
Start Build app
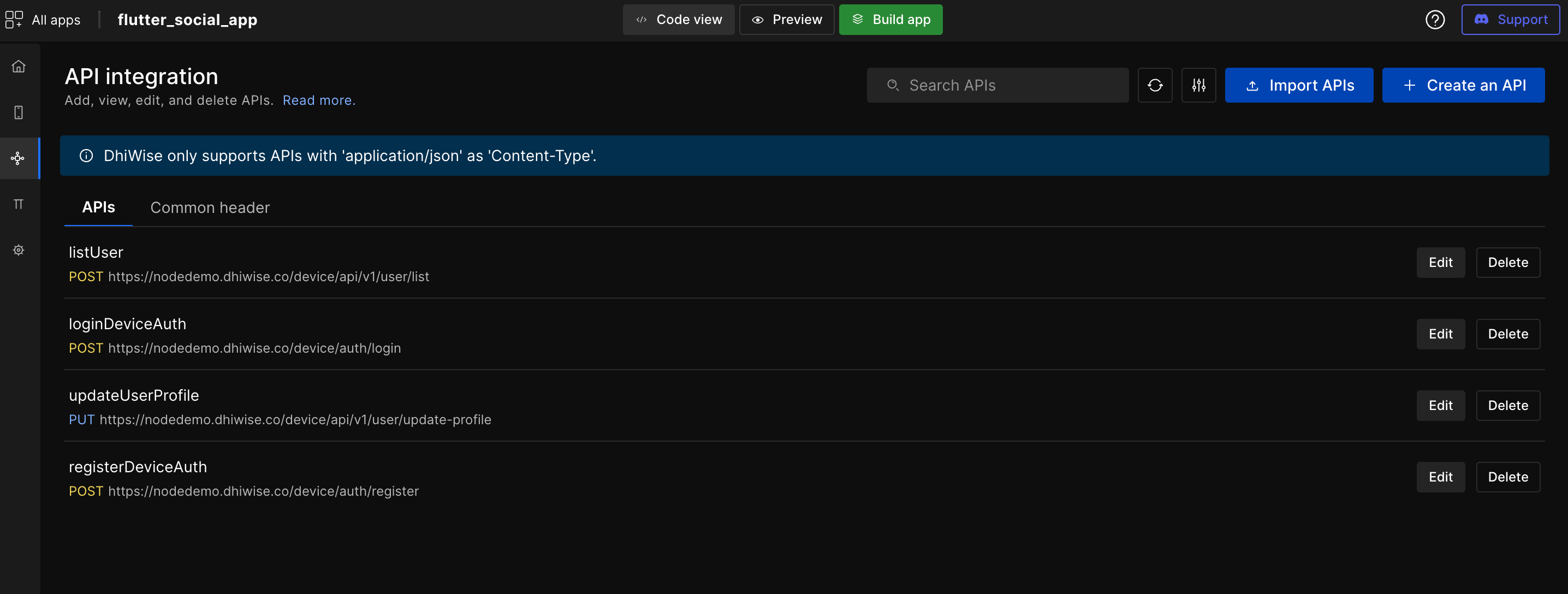(x=890, y=20)
